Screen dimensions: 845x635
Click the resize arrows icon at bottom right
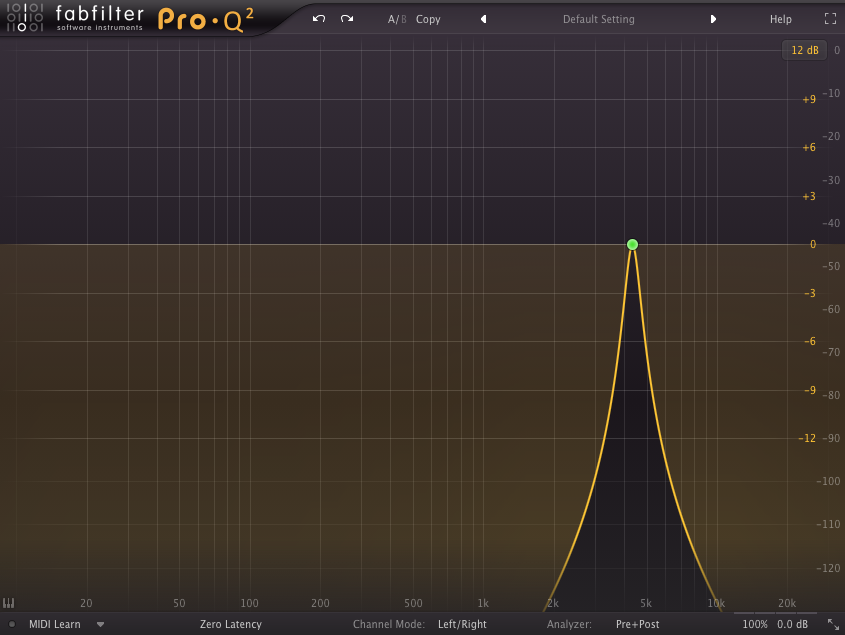pyautogui.click(x=833, y=624)
